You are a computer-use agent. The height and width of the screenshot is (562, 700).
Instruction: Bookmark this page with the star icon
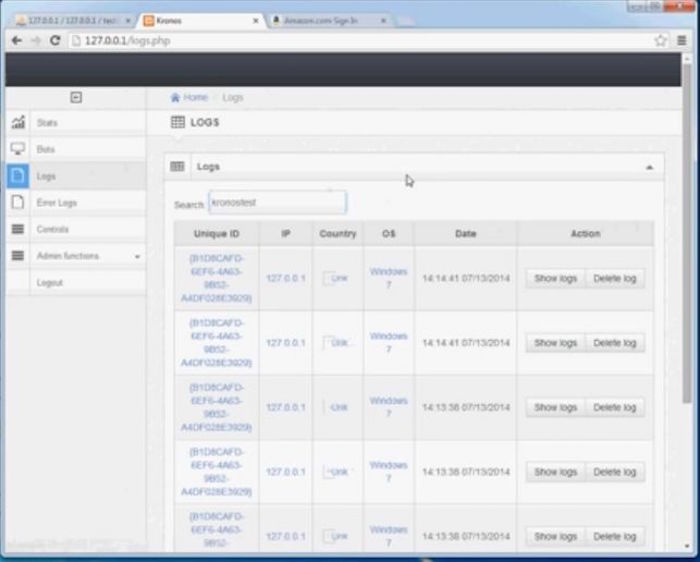tap(660, 41)
